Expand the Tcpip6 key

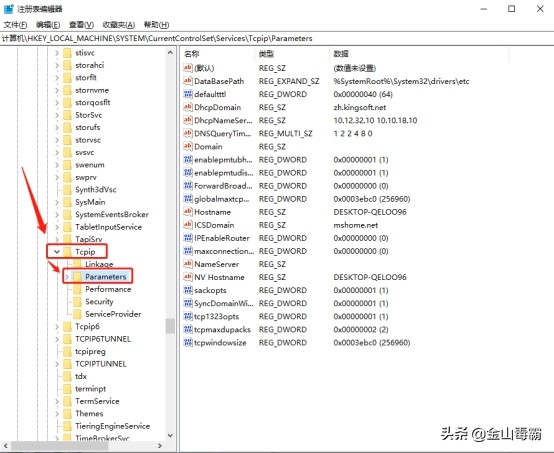click(x=57, y=326)
